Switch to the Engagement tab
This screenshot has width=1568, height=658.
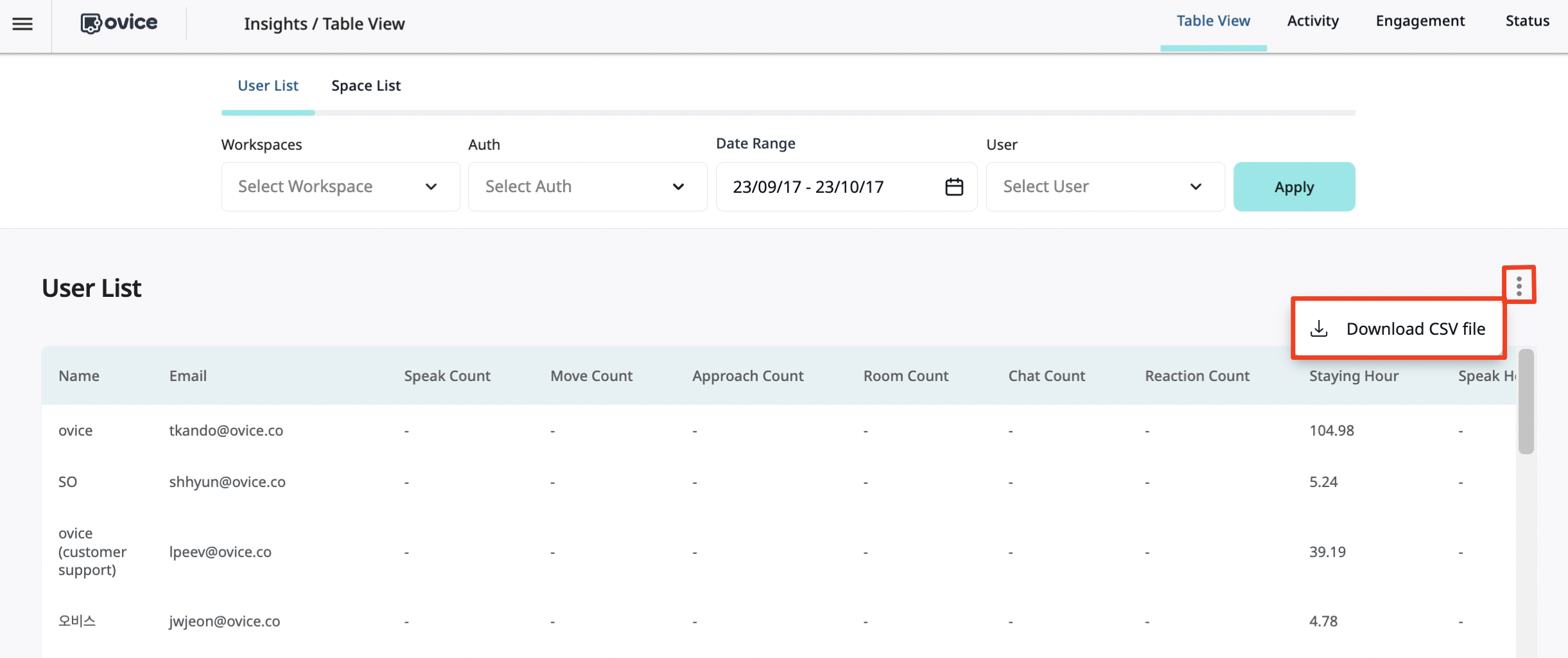[1420, 21]
